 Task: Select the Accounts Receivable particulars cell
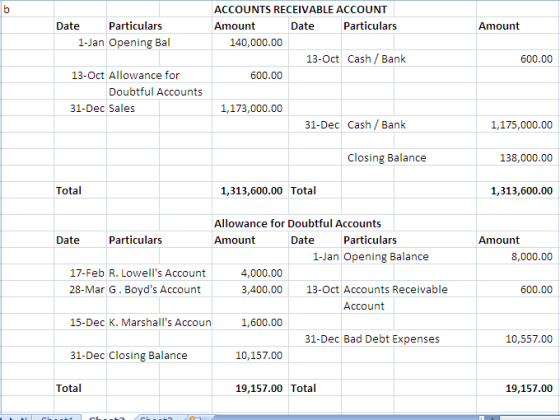click(395, 289)
